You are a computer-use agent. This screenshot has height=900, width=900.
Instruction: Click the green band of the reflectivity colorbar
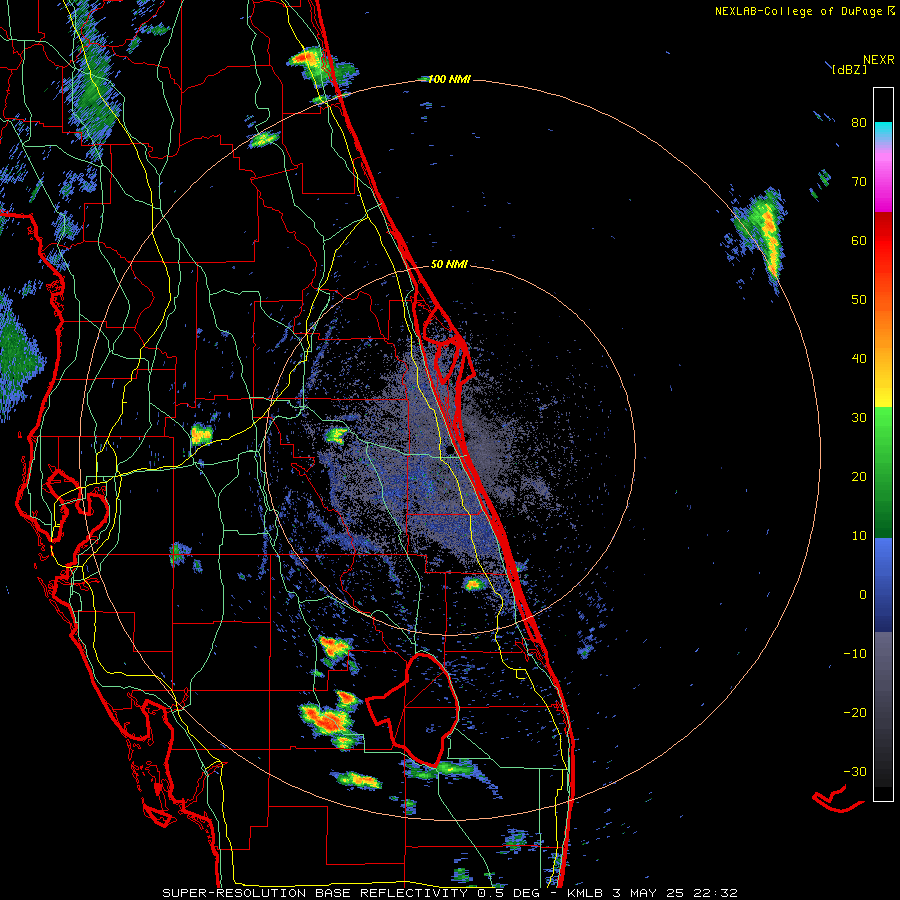coord(883,472)
